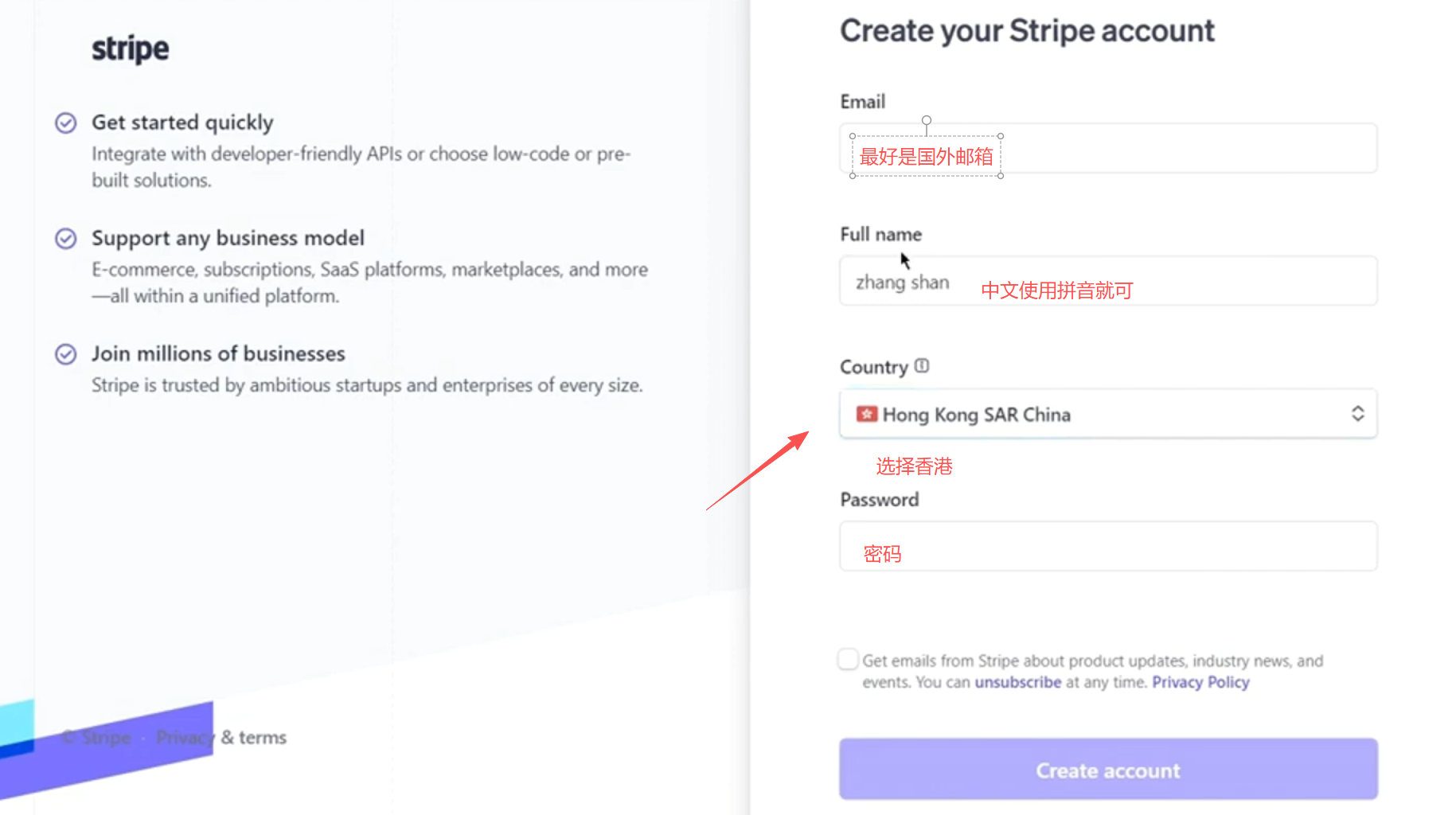Click the Email input field
This screenshot has width=1456, height=815.
coord(1186,149)
